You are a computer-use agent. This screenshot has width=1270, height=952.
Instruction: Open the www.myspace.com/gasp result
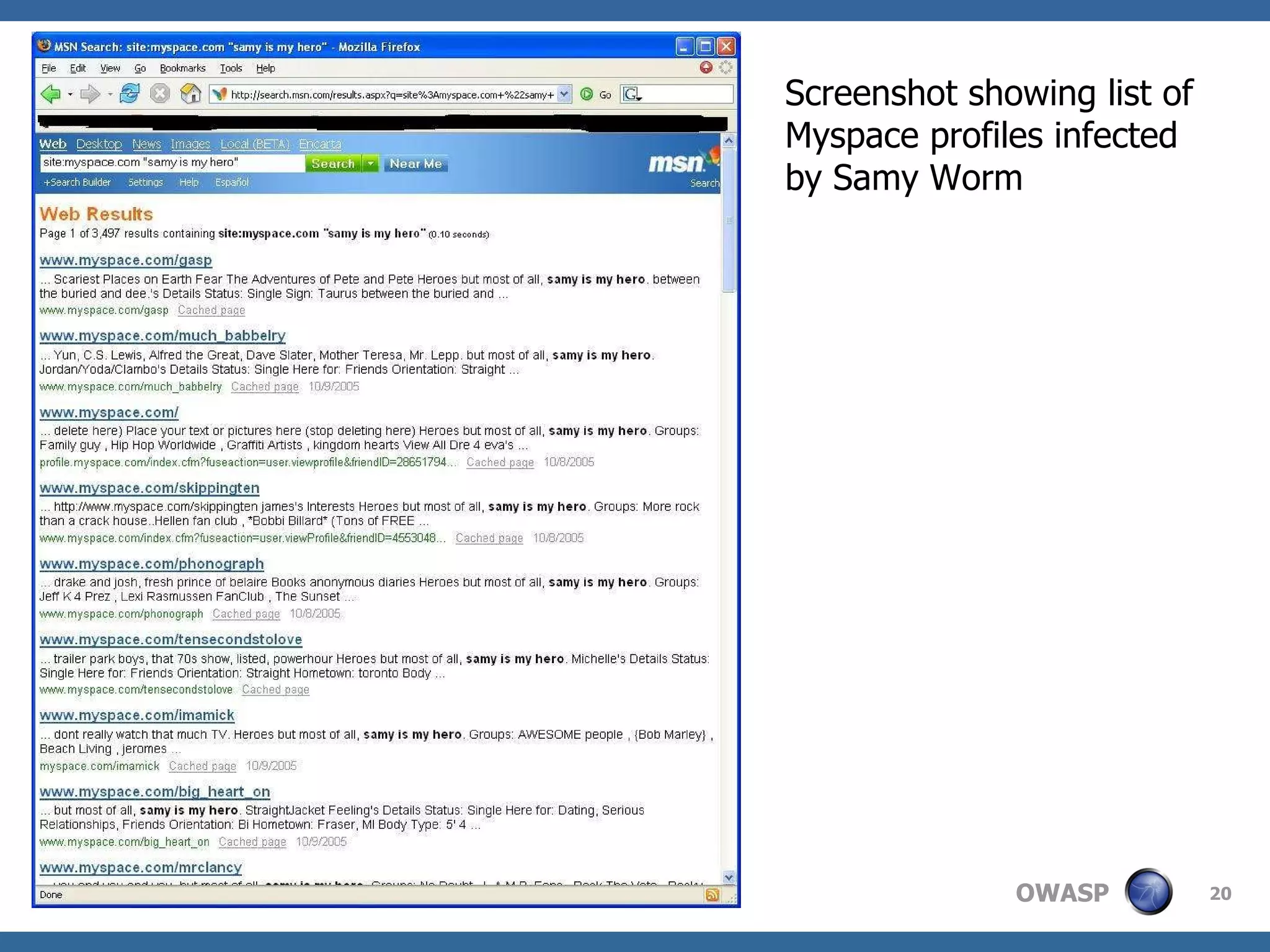point(126,260)
